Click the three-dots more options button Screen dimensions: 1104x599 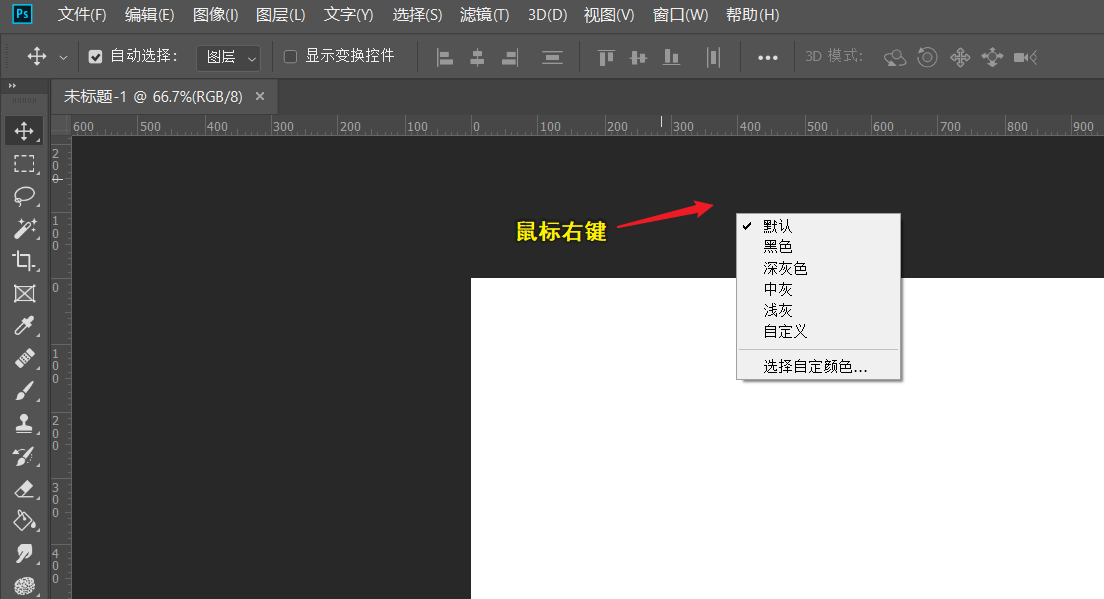pos(768,57)
